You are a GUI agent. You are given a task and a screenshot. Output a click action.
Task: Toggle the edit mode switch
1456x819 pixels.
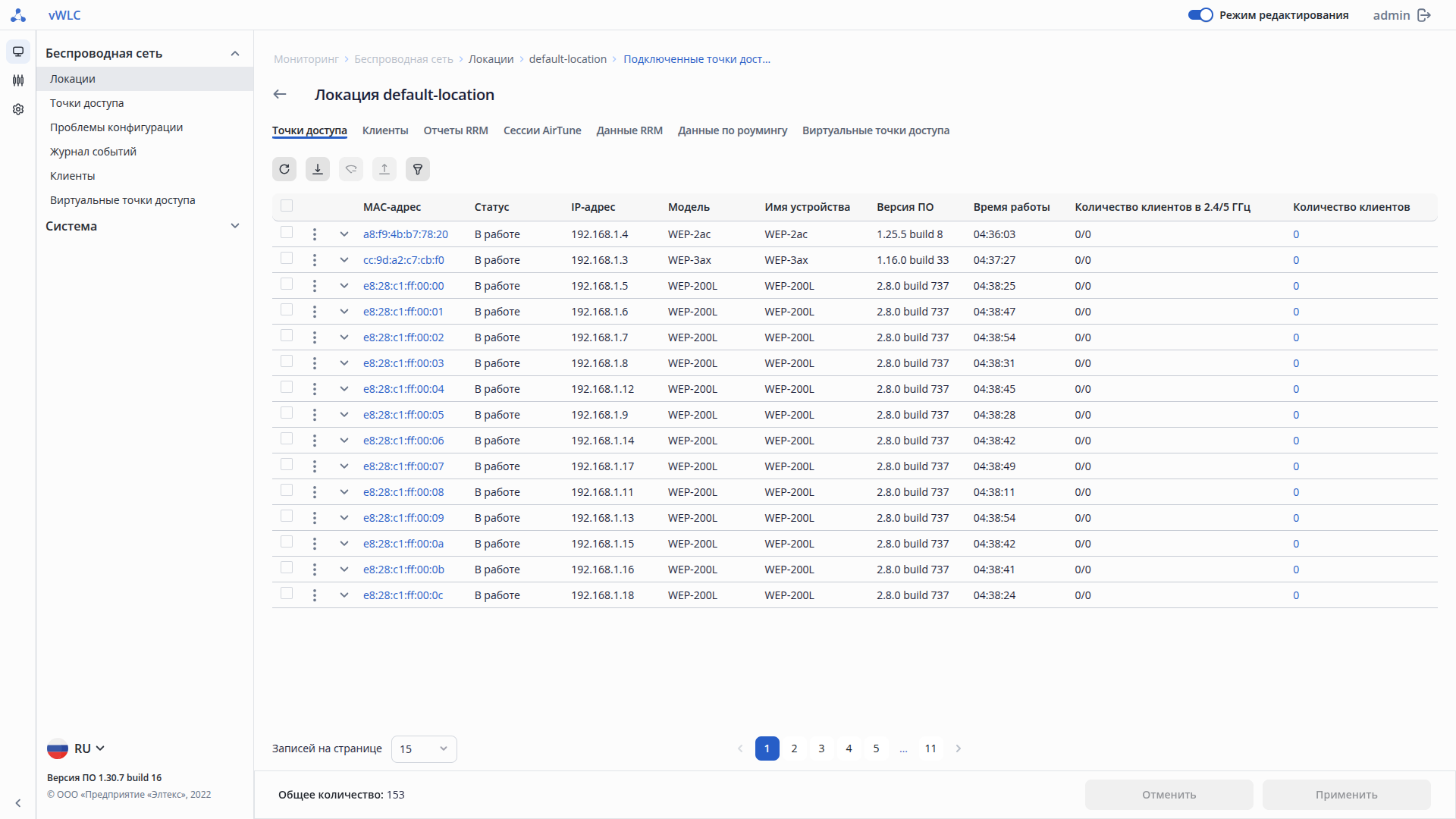tap(1200, 15)
